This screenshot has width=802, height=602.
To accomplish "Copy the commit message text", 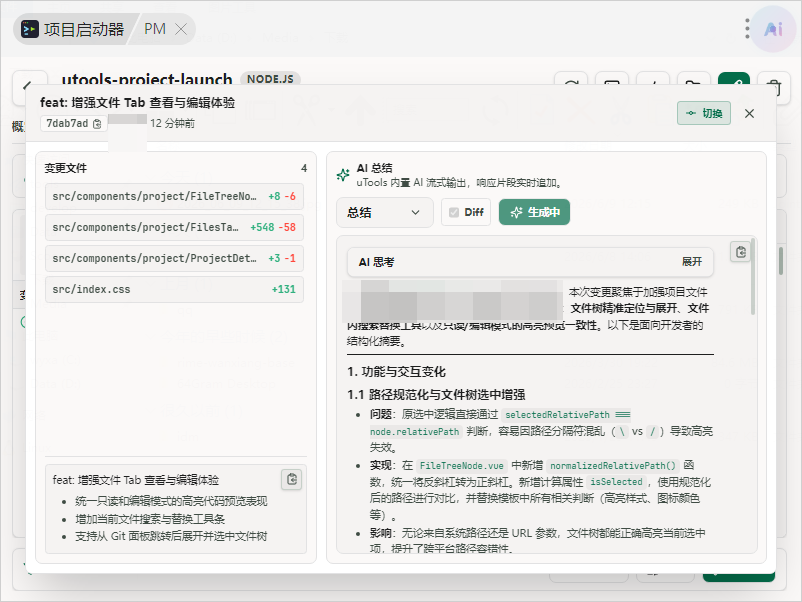I will click(292, 479).
